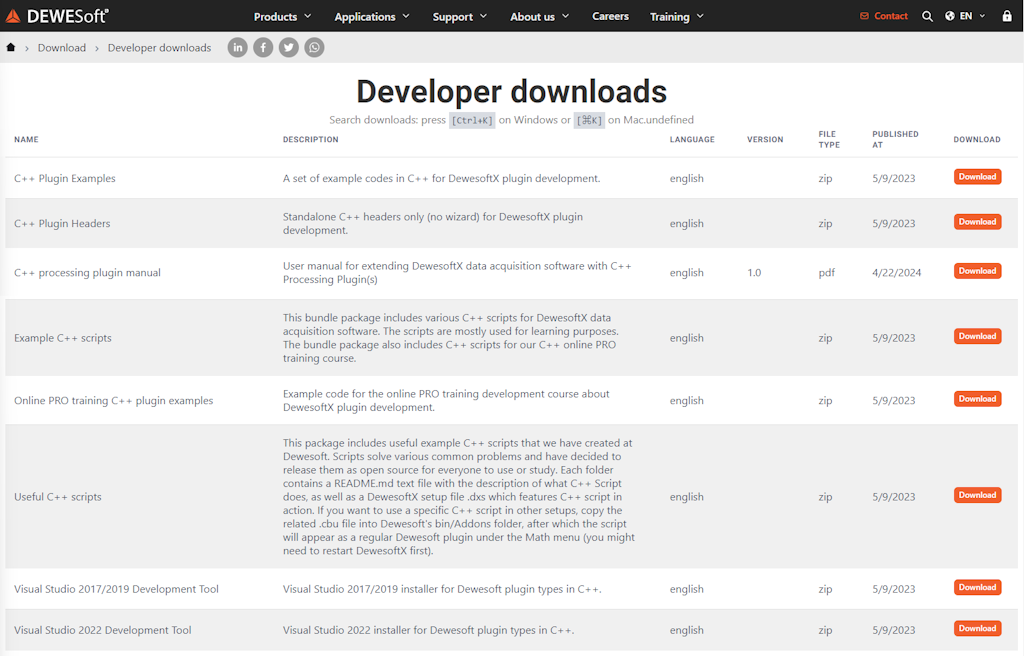Screen dimensions: 1024x656
Task: Select Example C++ scripts name
Action: (x=63, y=338)
